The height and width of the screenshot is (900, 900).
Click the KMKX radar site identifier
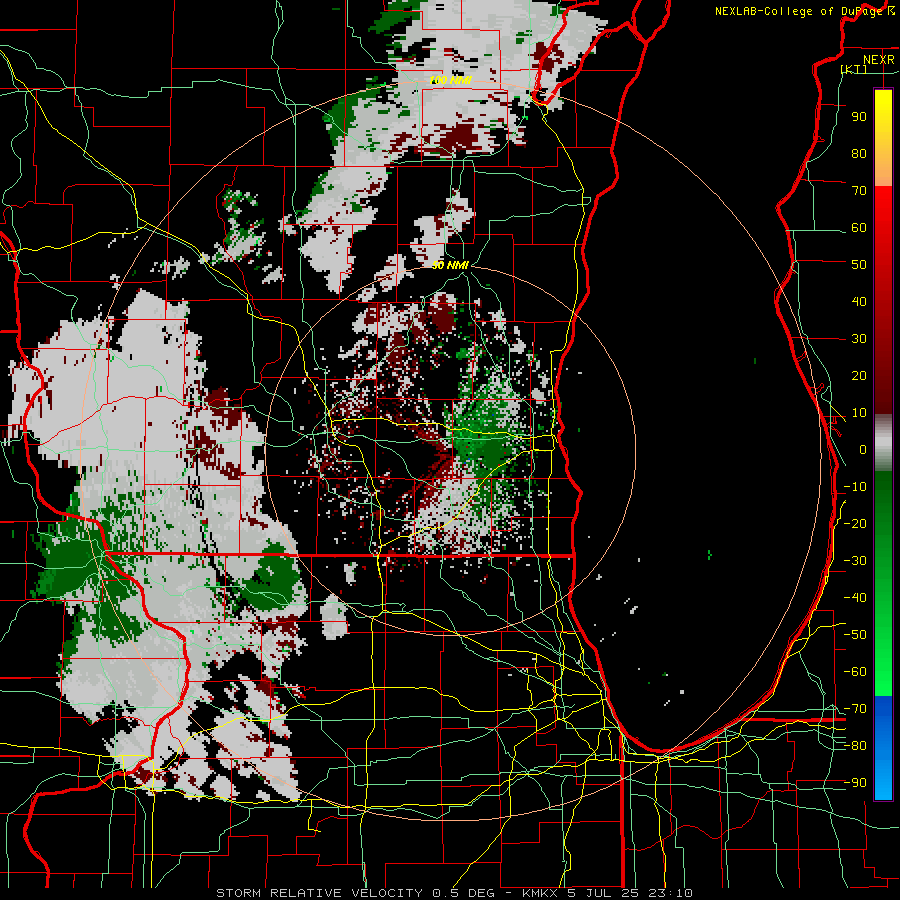point(542,893)
